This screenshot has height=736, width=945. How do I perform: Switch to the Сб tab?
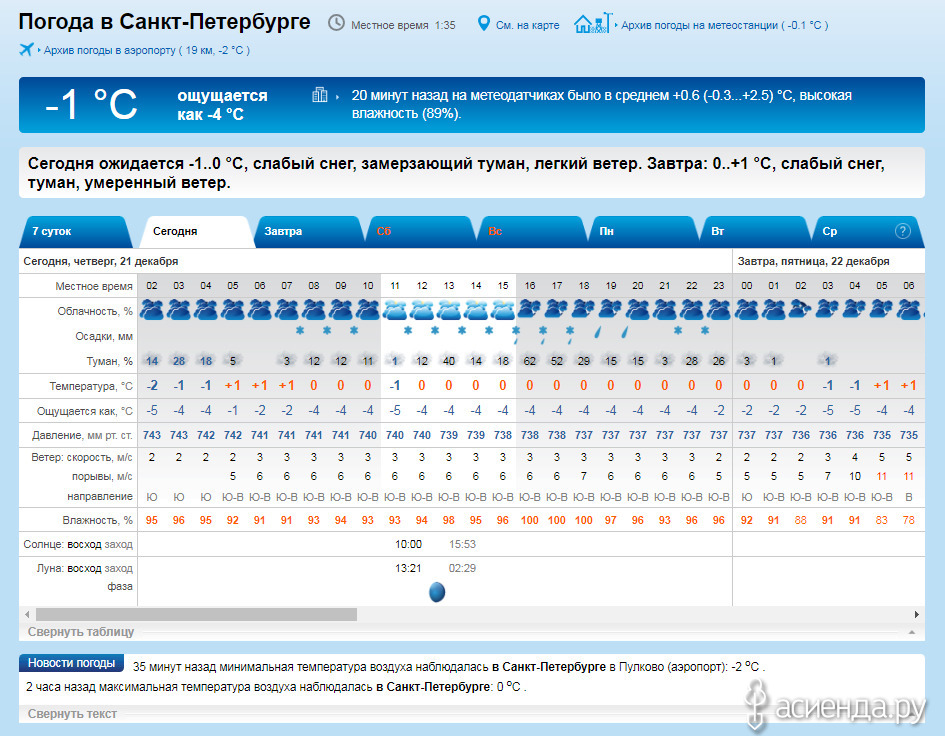pos(421,231)
